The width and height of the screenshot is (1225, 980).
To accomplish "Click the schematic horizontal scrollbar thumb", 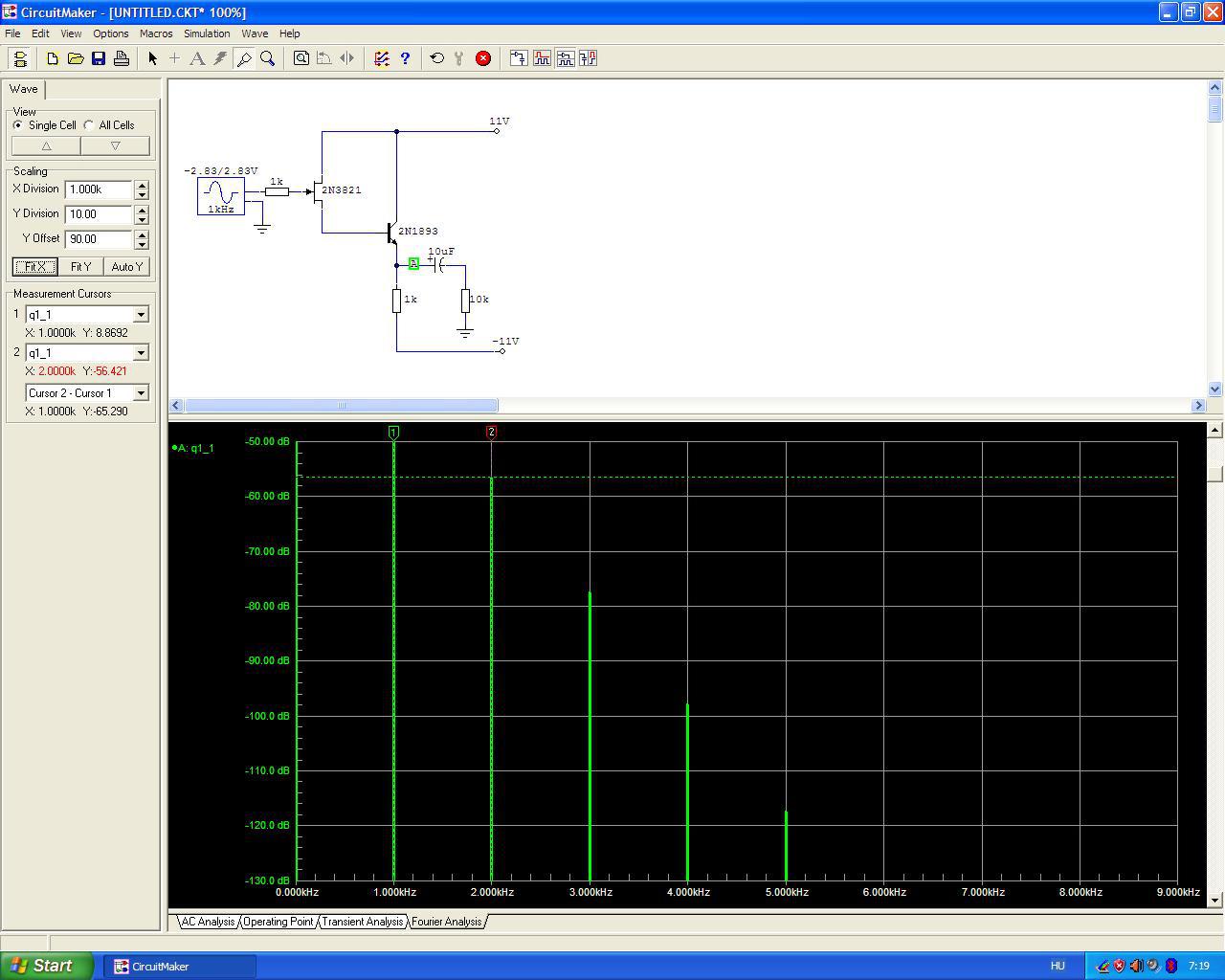I will coord(340,406).
